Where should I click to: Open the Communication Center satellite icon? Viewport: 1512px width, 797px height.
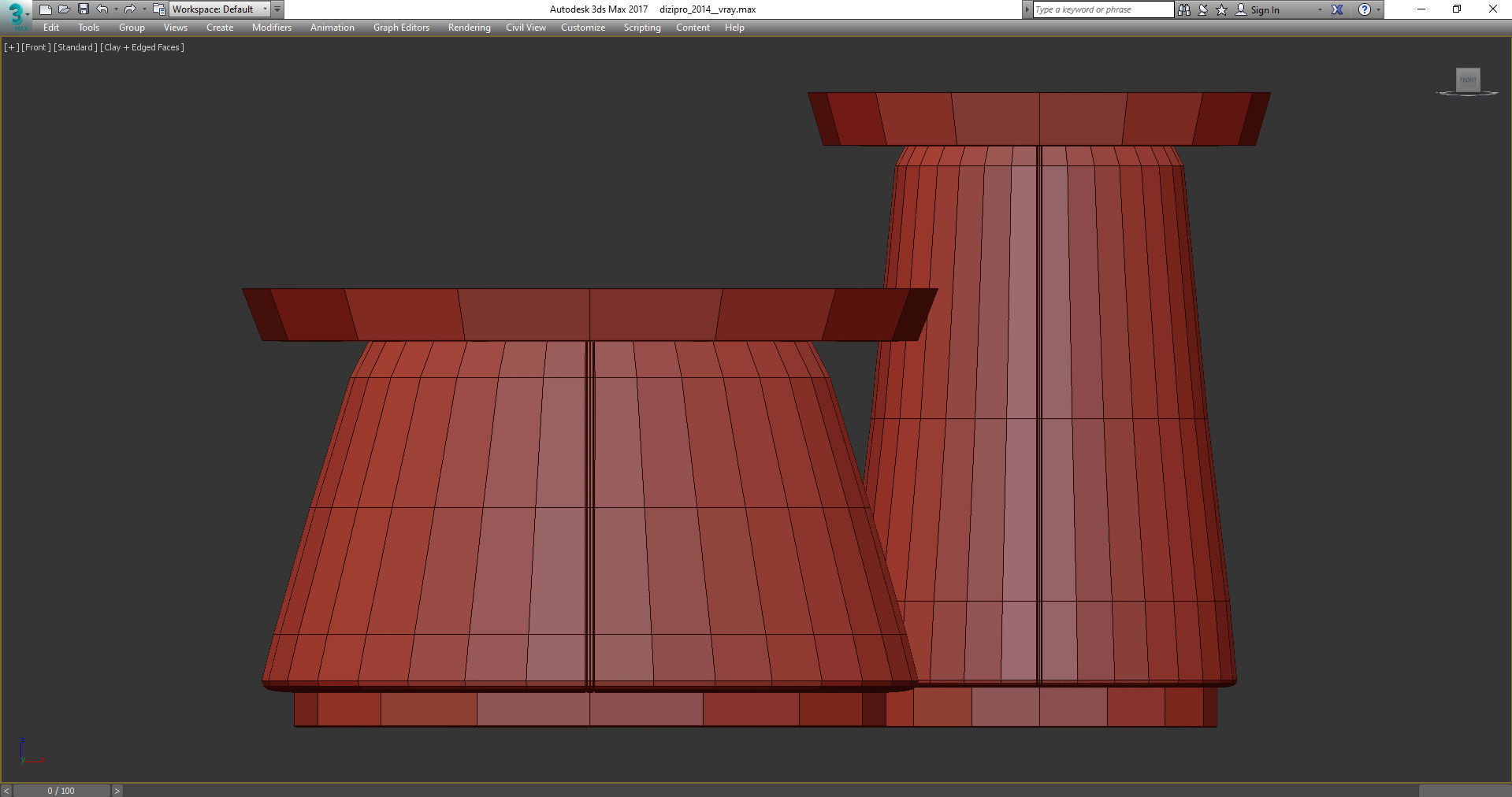click(x=1203, y=9)
